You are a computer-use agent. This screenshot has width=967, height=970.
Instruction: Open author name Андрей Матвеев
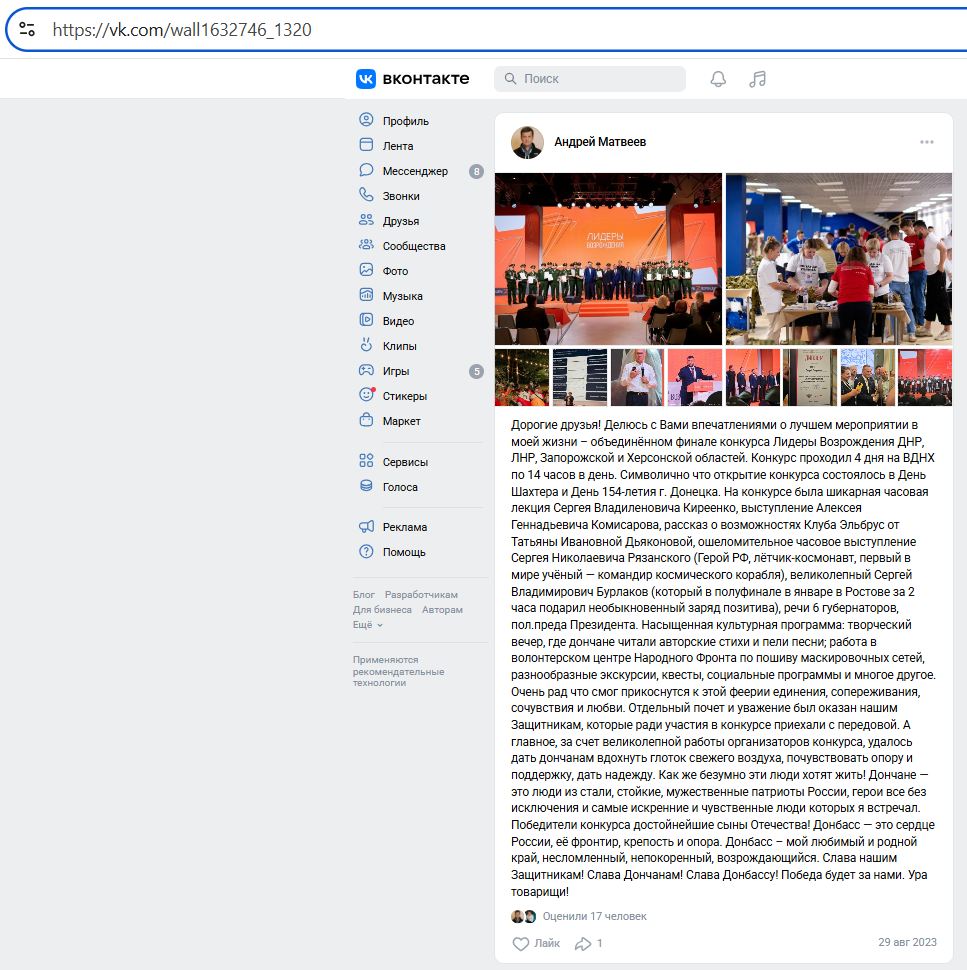click(x=600, y=142)
